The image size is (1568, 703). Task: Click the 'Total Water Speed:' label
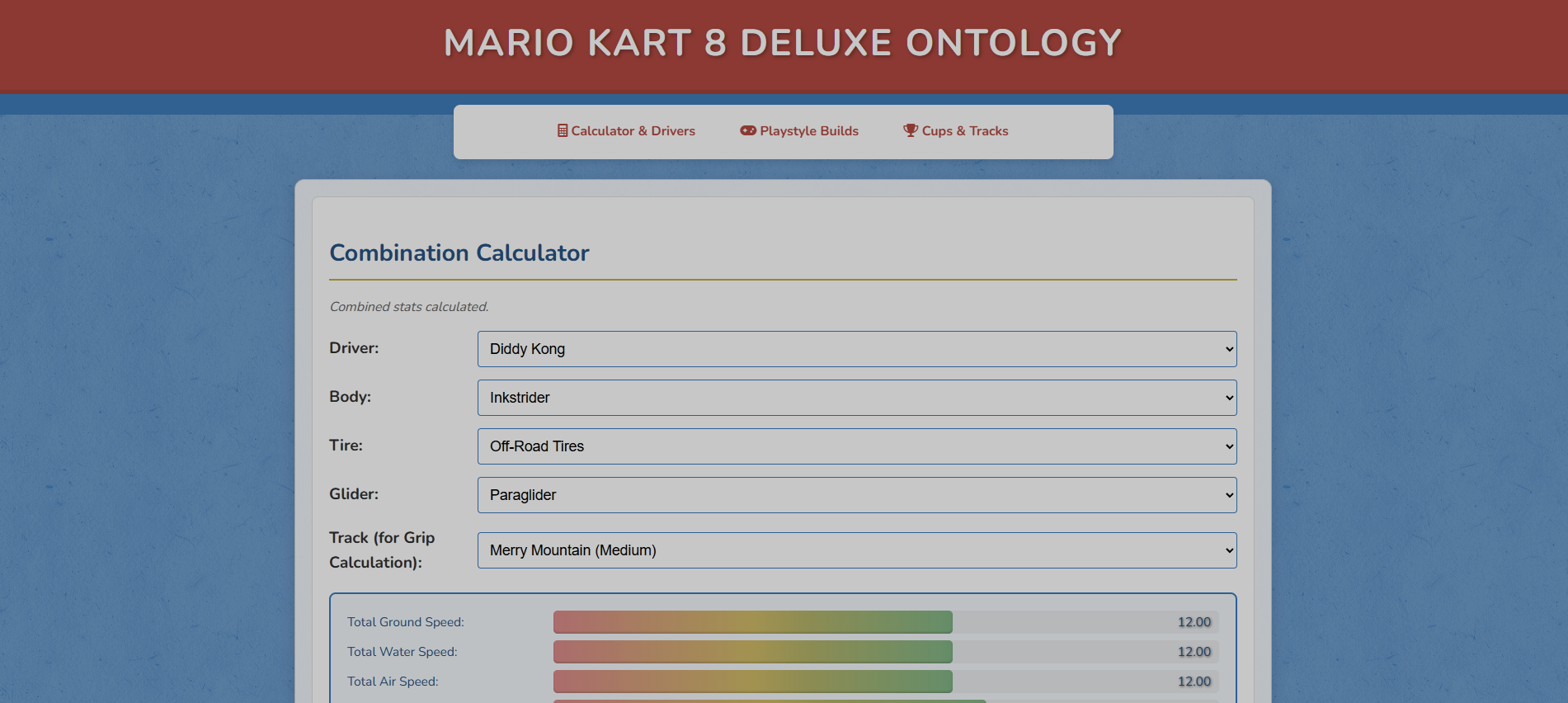click(403, 652)
